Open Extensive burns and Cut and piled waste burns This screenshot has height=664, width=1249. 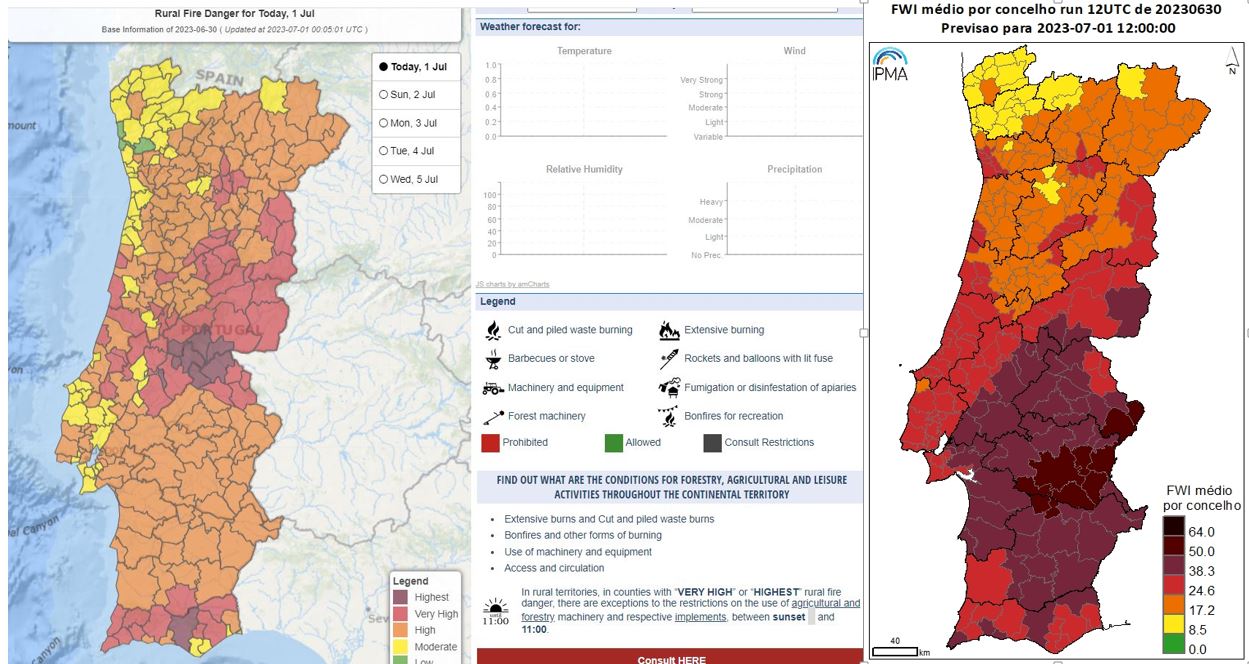(609, 519)
